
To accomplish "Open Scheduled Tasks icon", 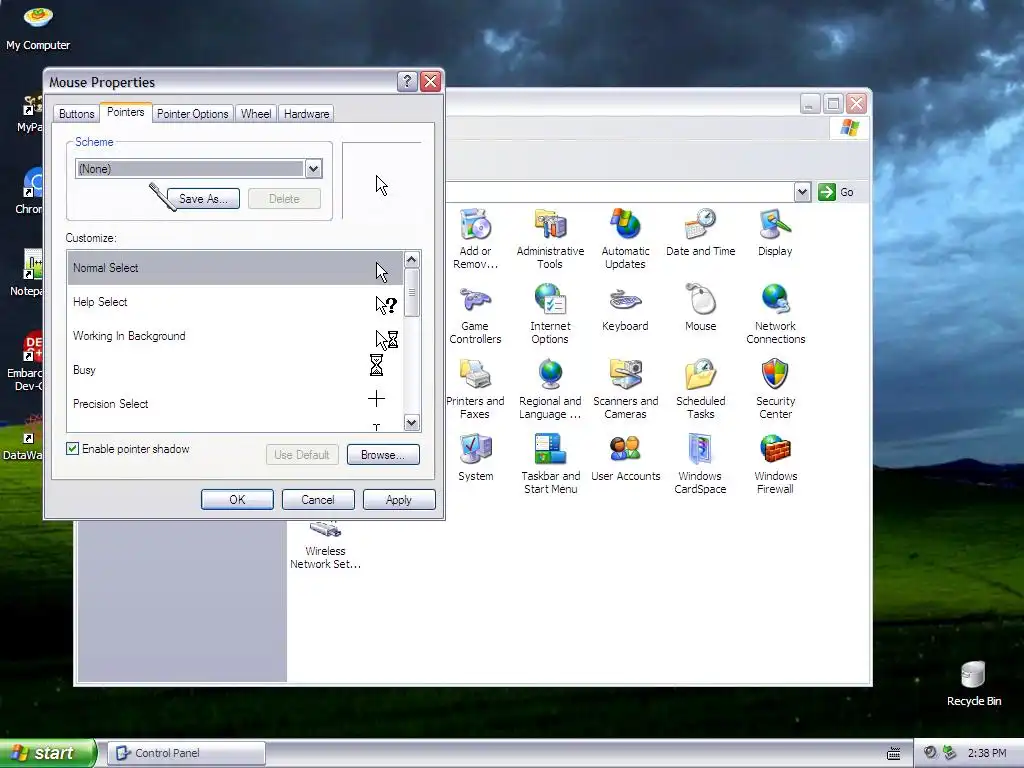I will (700, 389).
